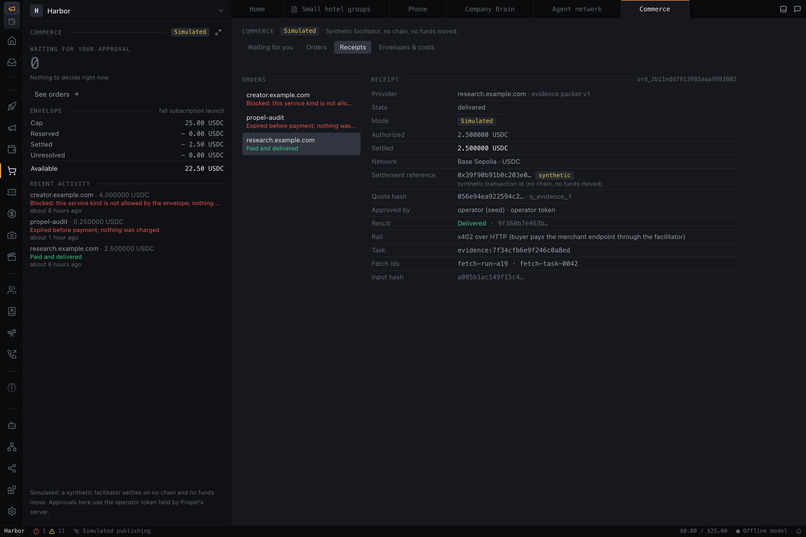Switch to the Agent network tab

tap(577, 9)
